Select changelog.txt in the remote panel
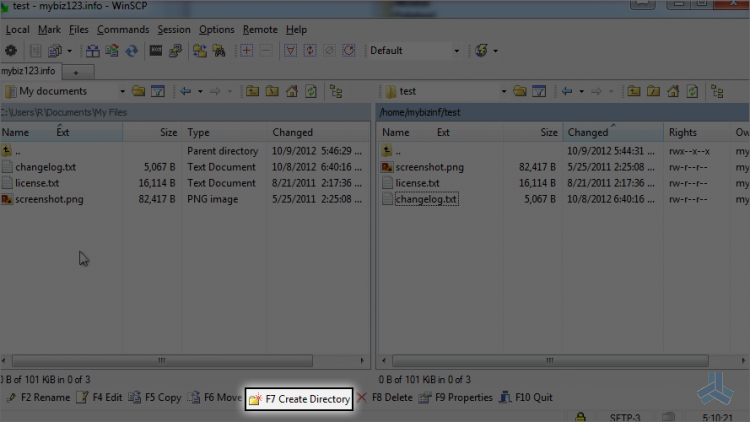The width and height of the screenshot is (750, 422). coord(426,199)
